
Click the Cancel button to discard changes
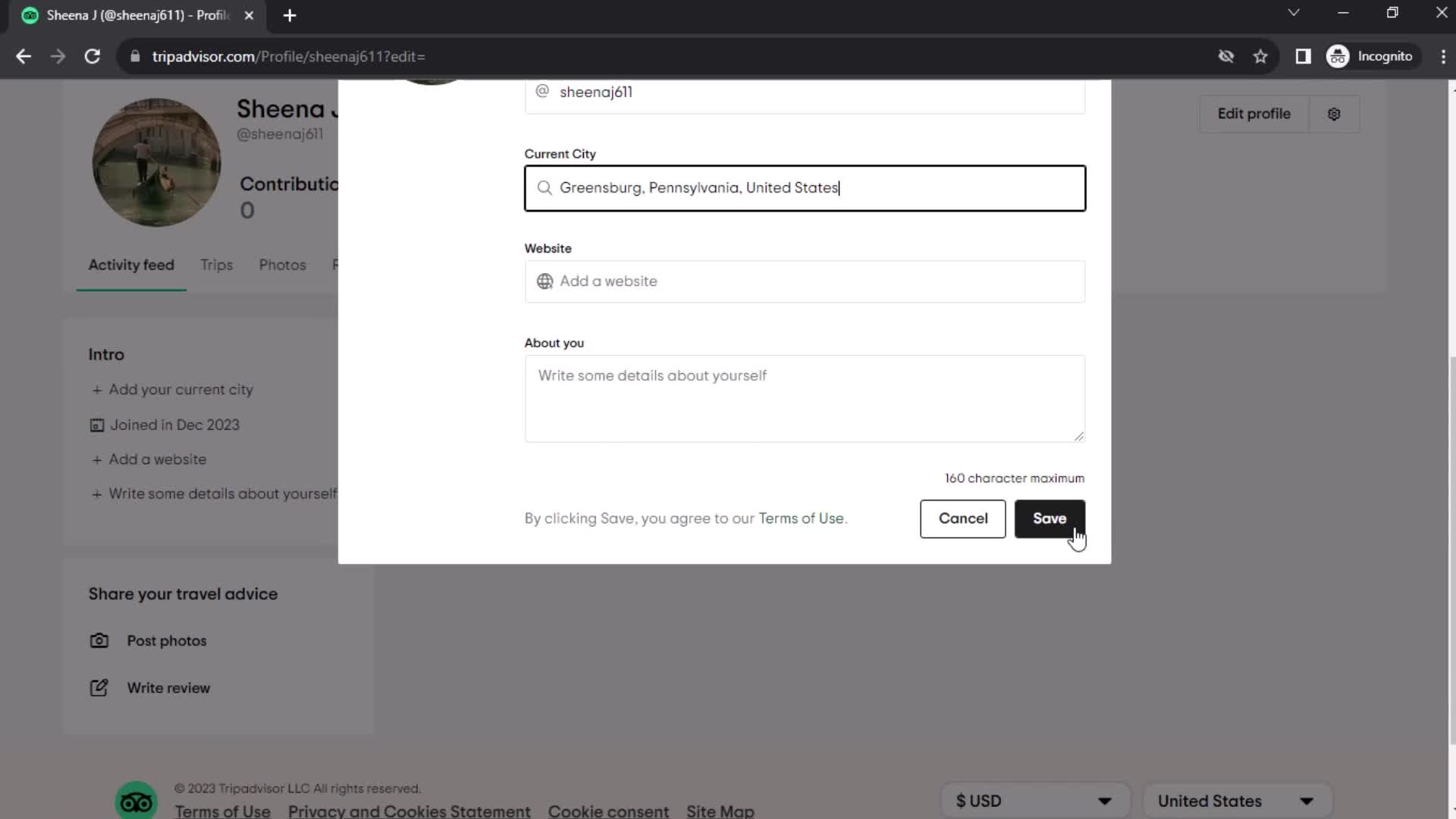pyautogui.click(x=963, y=518)
